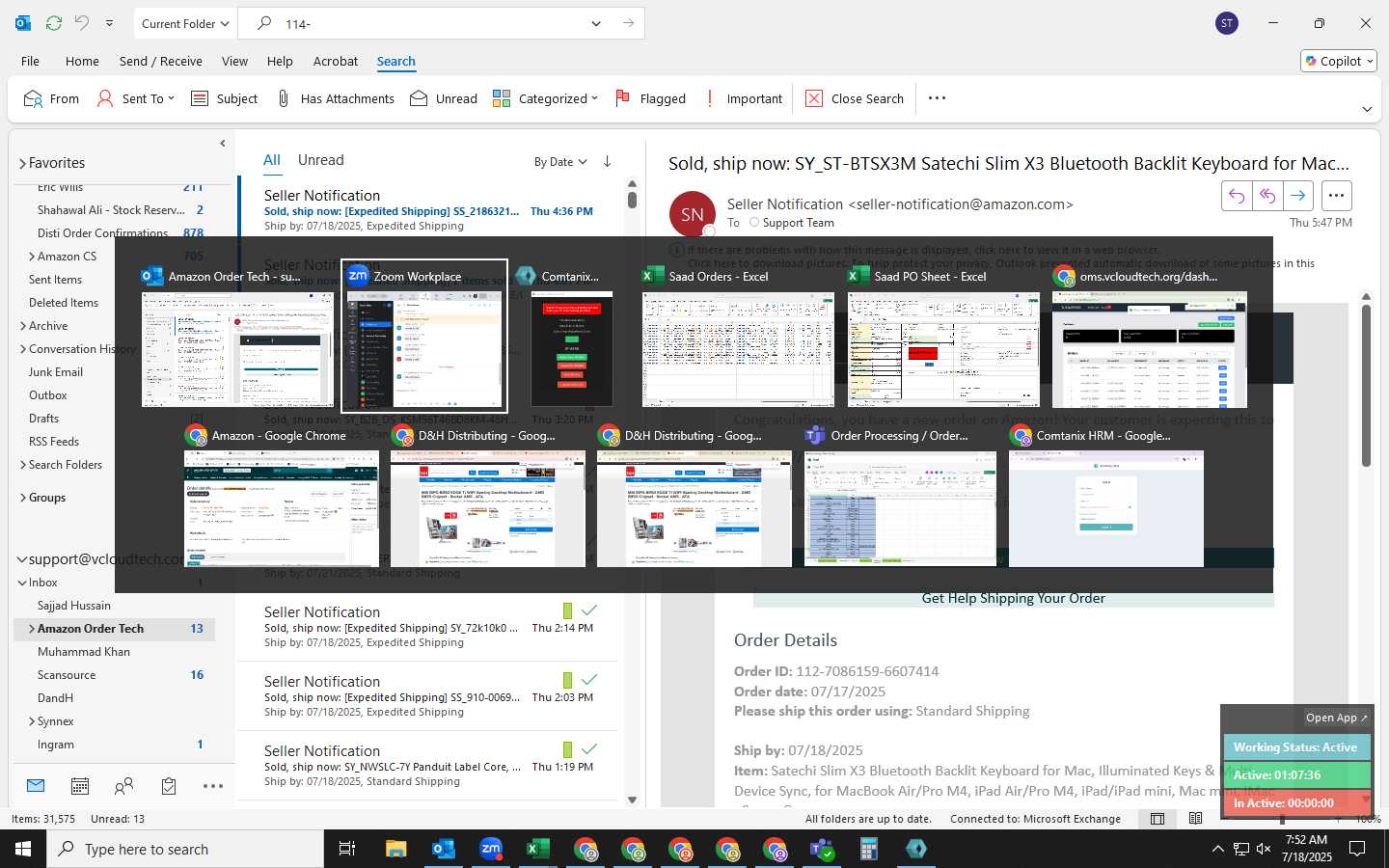Click Windows Start button
The width and height of the screenshot is (1389, 868).
(x=23, y=849)
